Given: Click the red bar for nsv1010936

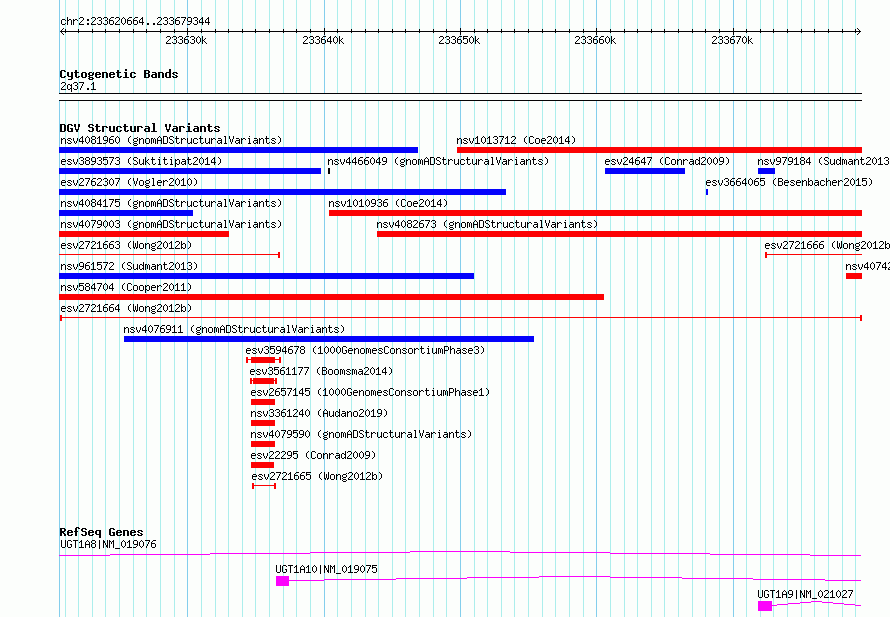Looking at the screenshot, I should point(595,213).
